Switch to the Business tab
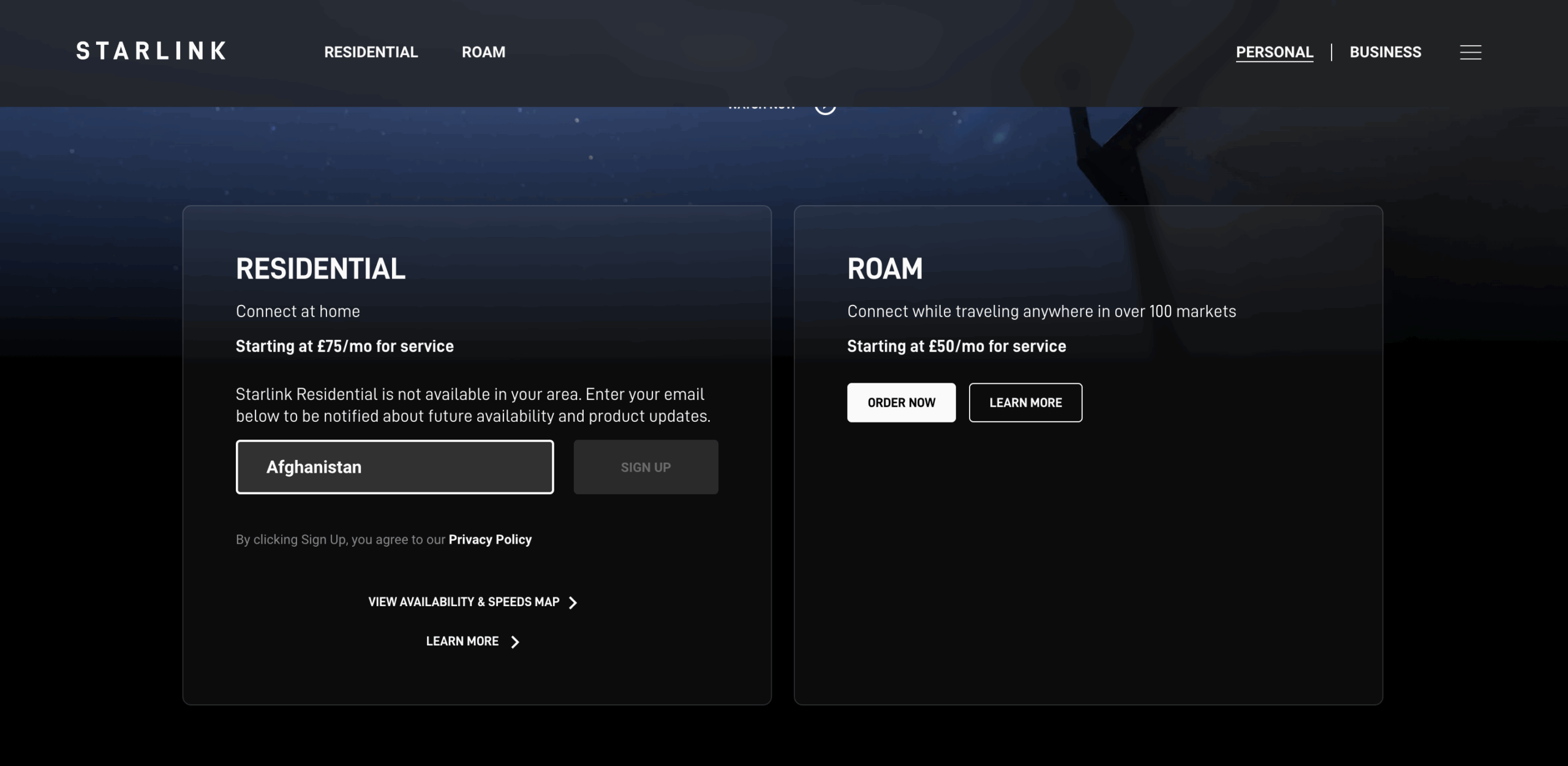This screenshot has width=1568, height=766. click(x=1385, y=52)
